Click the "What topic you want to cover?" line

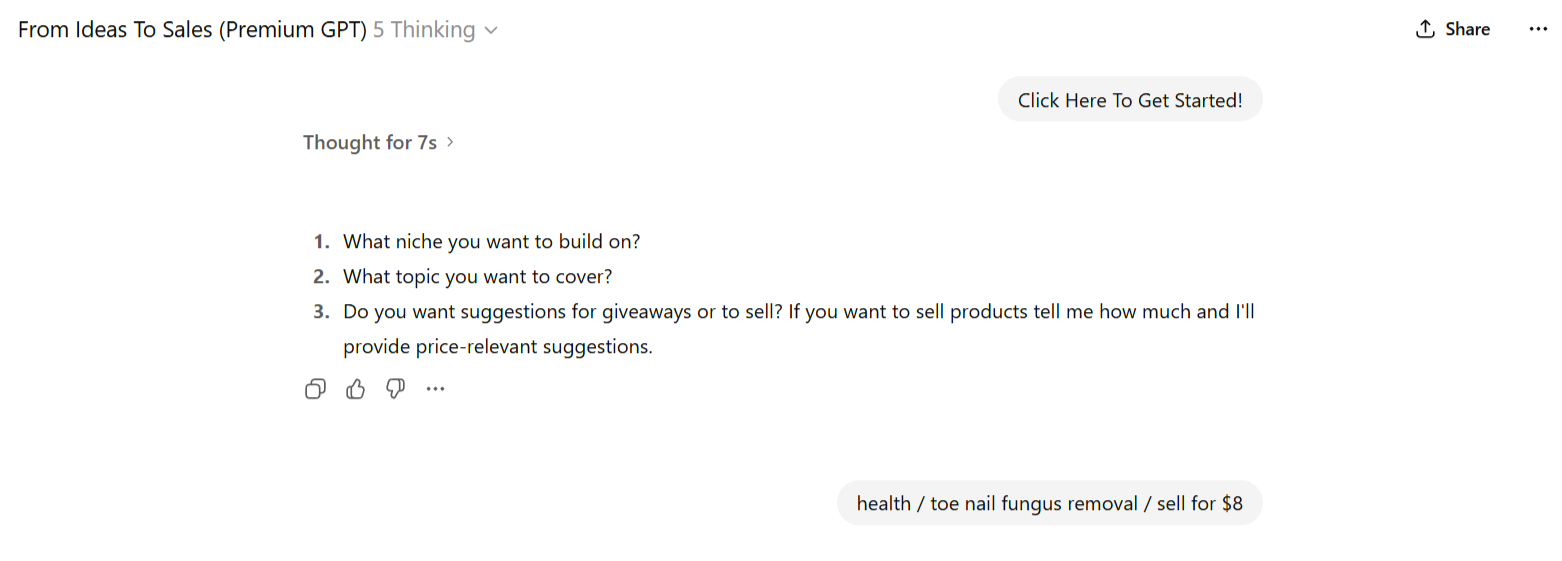click(x=476, y=276)
